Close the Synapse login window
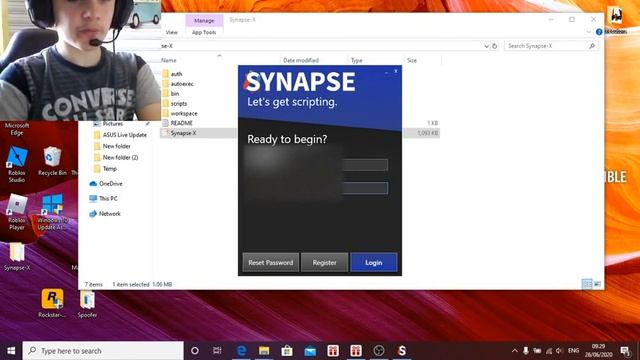Image resolution: width=640 pixels, height=360 pixels. coord(396,71)
